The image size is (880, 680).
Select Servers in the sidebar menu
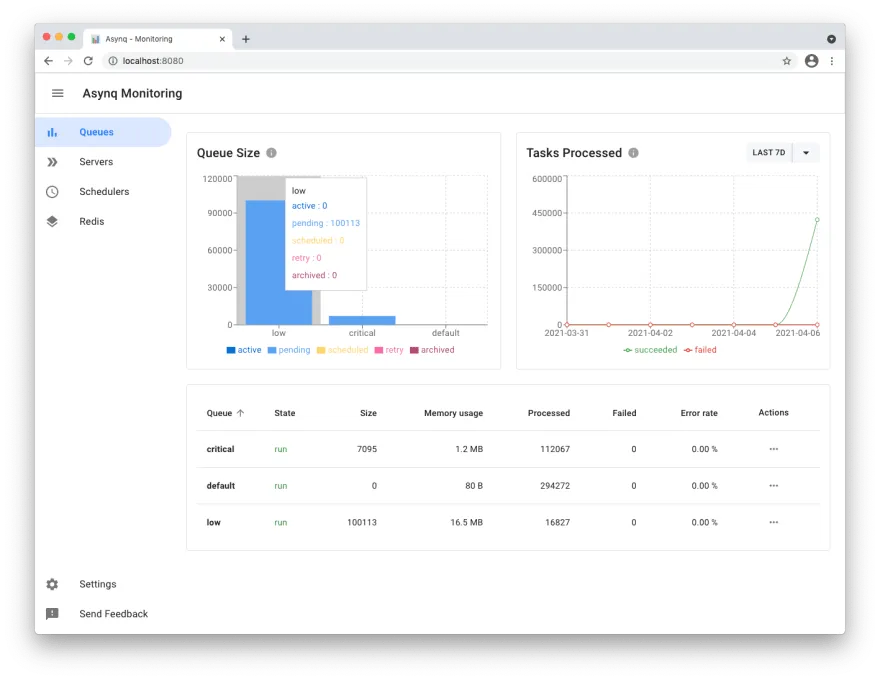[x=98, y=161]
